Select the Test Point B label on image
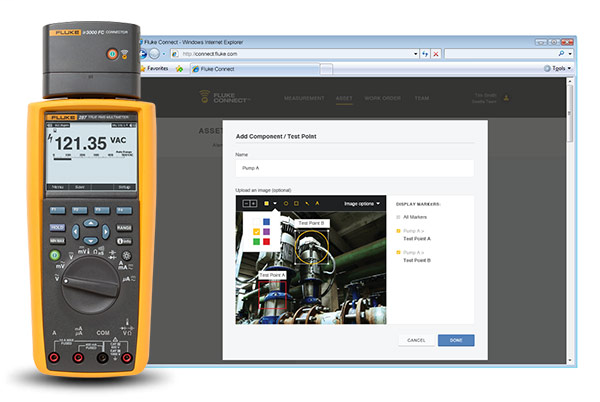The image size is (600, 402). click(311, 223)
